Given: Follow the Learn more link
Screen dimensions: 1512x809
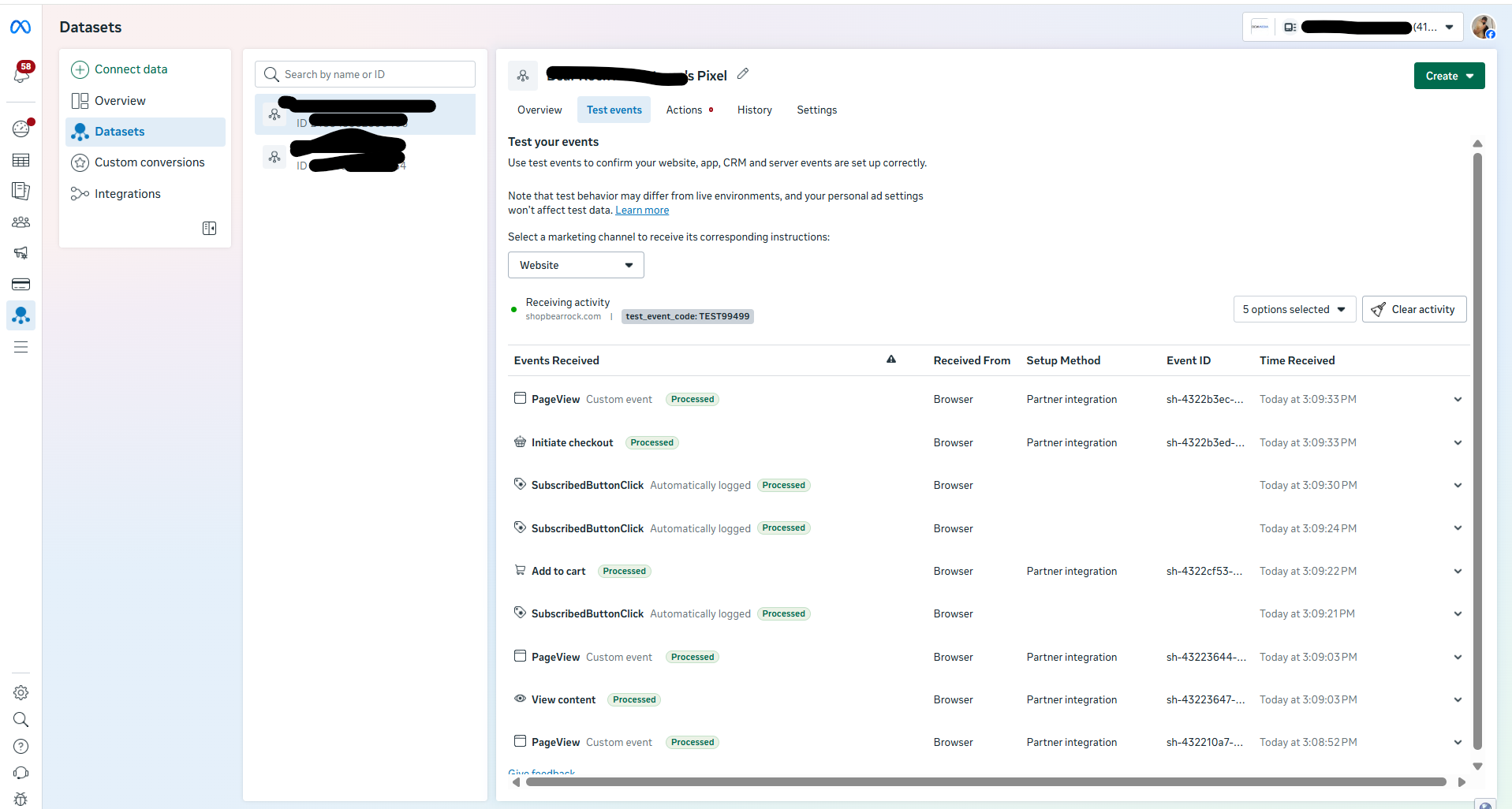Looking at the screenshot, I should (x=642, y=210).
